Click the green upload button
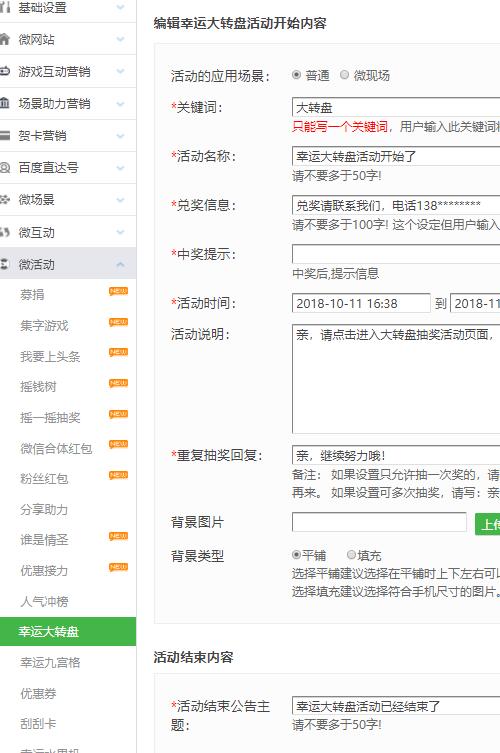This screenshot has height=753, width=500. pyautogui.click(x=488, y=524)
